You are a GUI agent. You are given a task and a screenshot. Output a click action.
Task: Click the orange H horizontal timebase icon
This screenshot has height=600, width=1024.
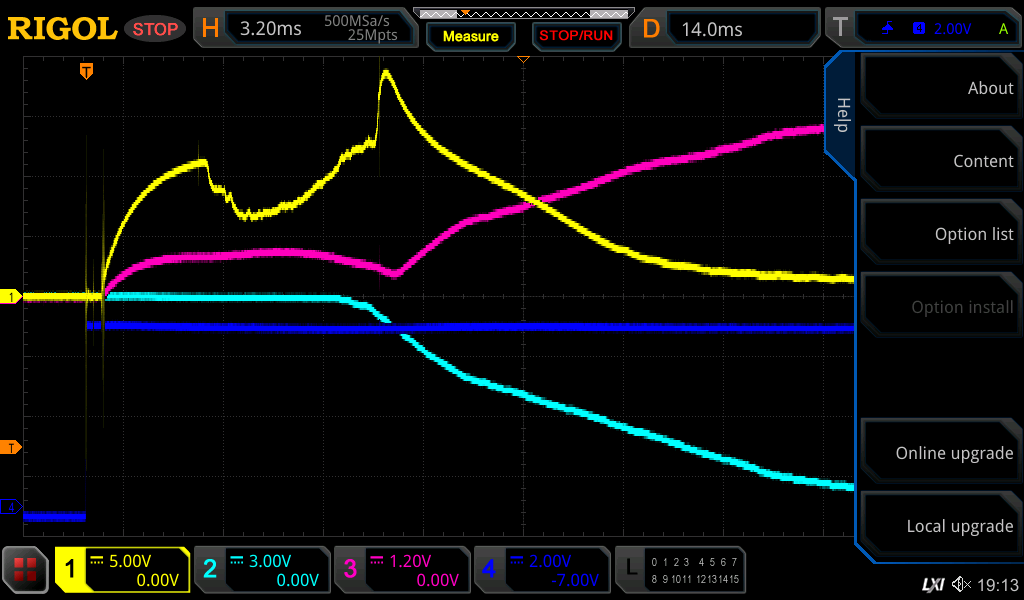coord(210,29)
